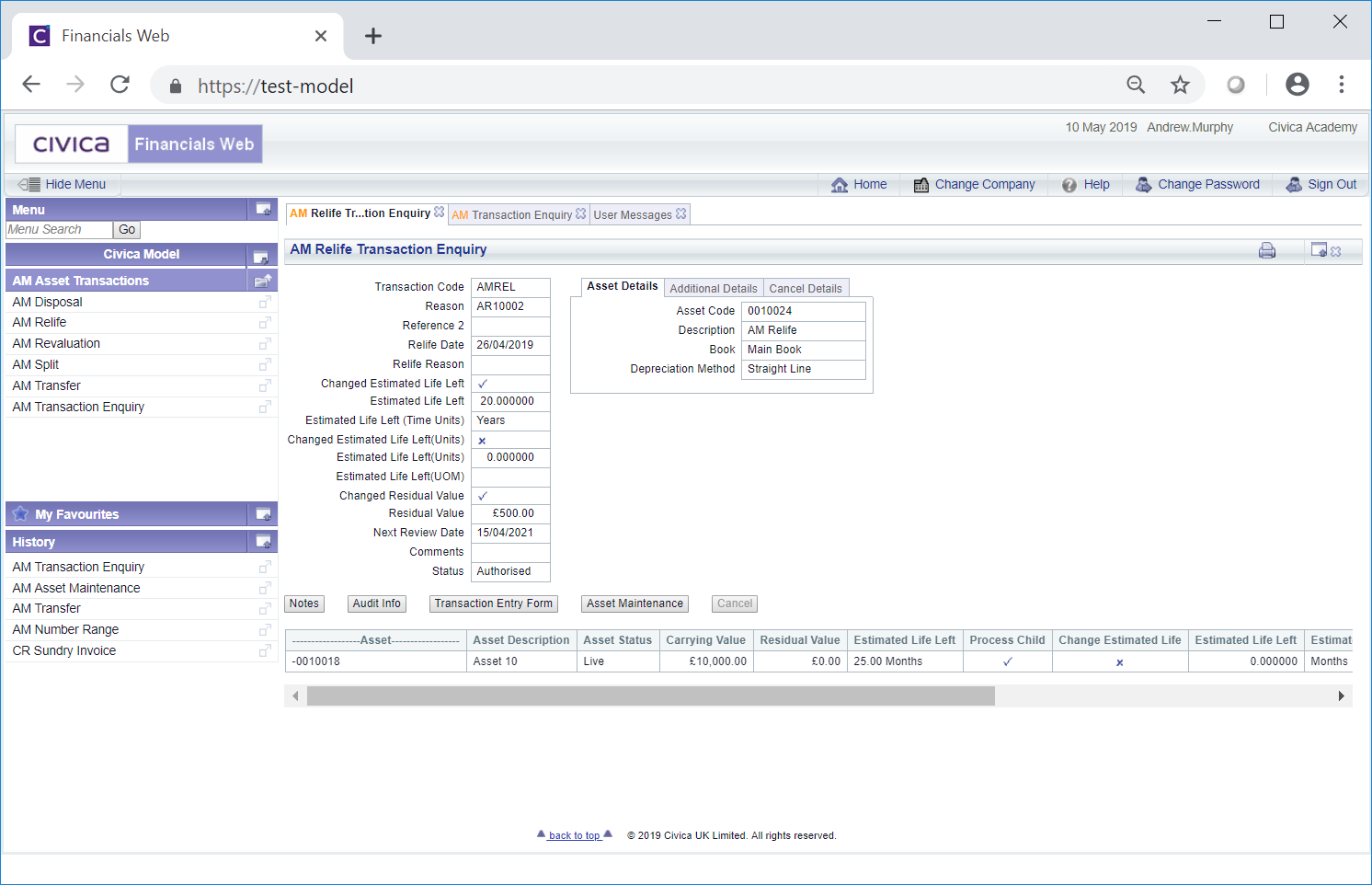
Task: Open History AM Number Range new window icon
Action: point(265,630)
